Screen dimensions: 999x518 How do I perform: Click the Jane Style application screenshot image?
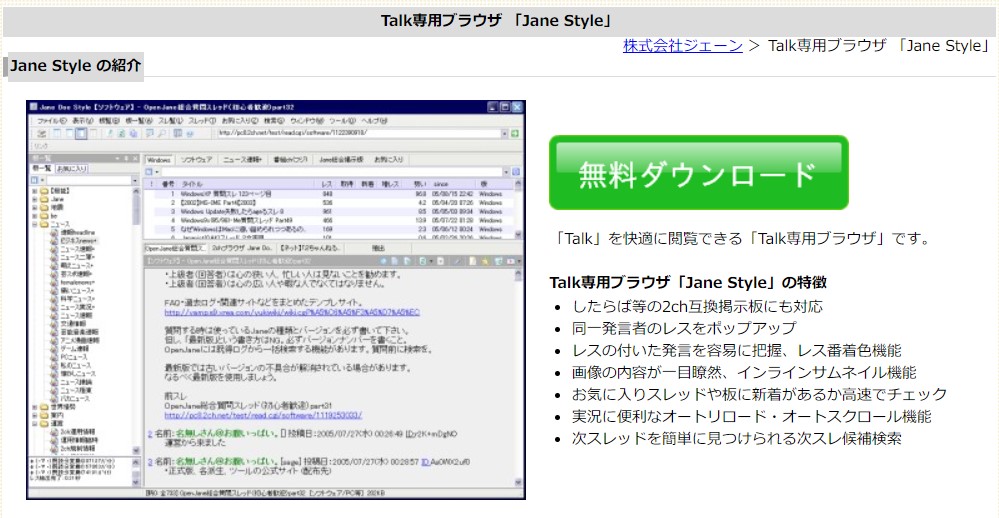tap(276, 299)
